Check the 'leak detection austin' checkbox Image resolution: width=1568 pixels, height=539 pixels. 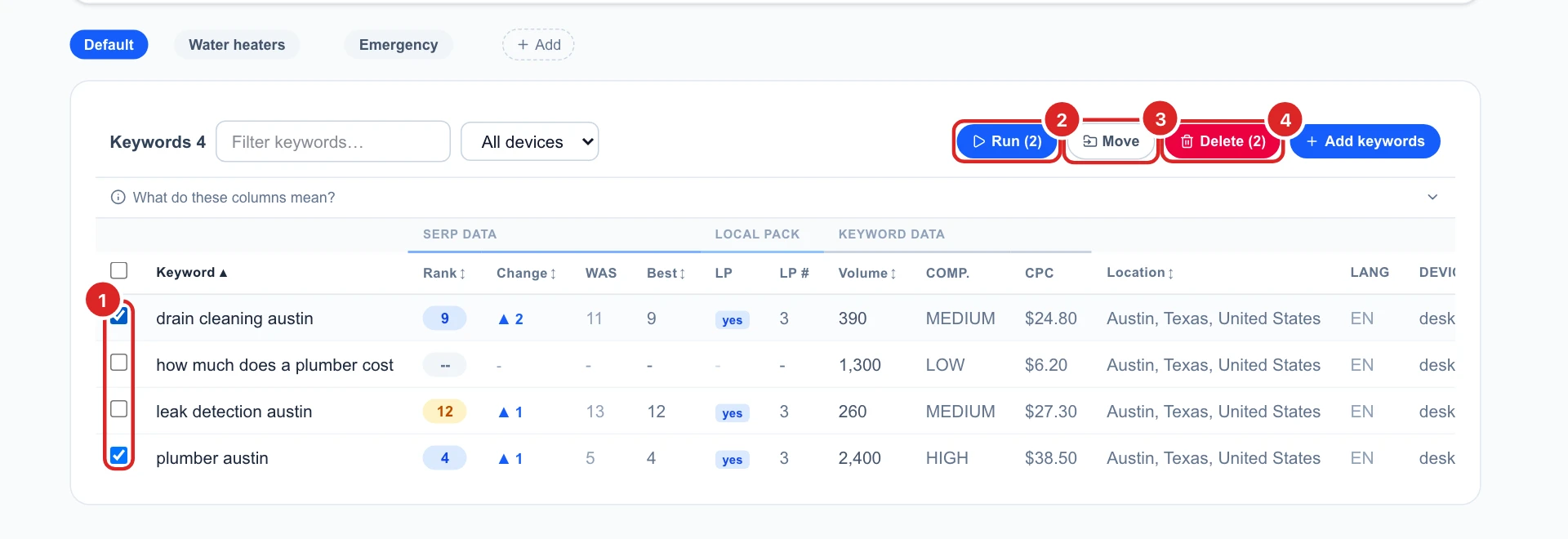click(x=119, y=409)
